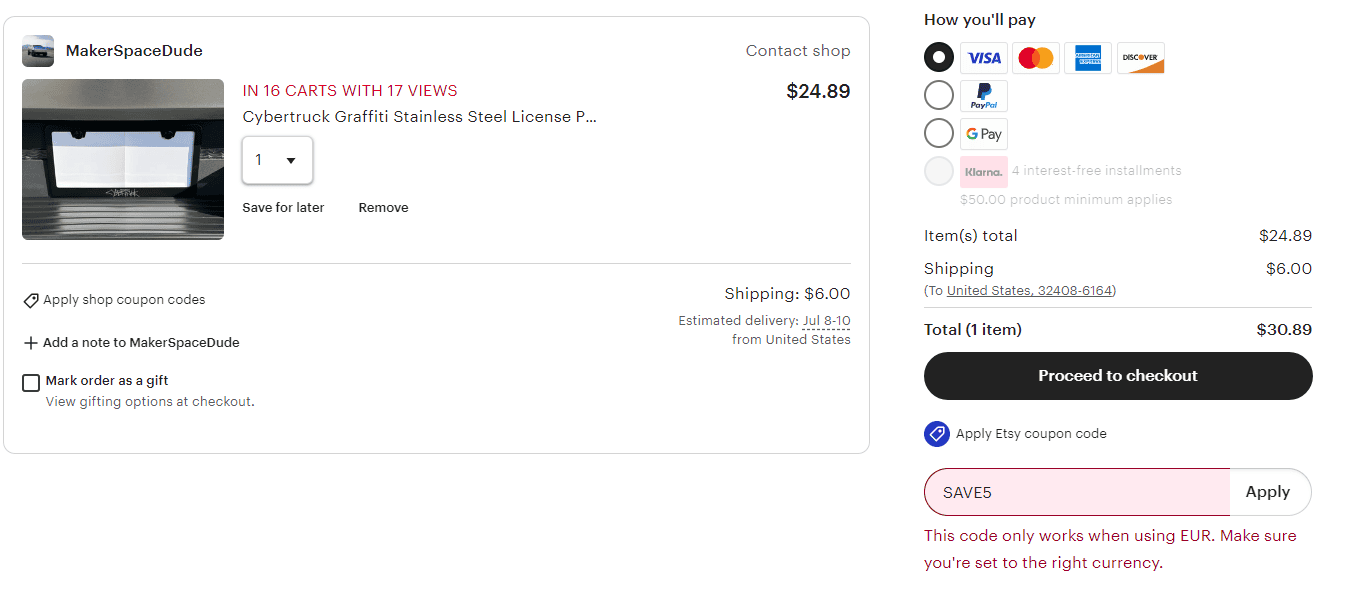Screen dimensions: 1347x591
Task: Select the PayPal payment radio button
Action: click(x=938, y=95)
